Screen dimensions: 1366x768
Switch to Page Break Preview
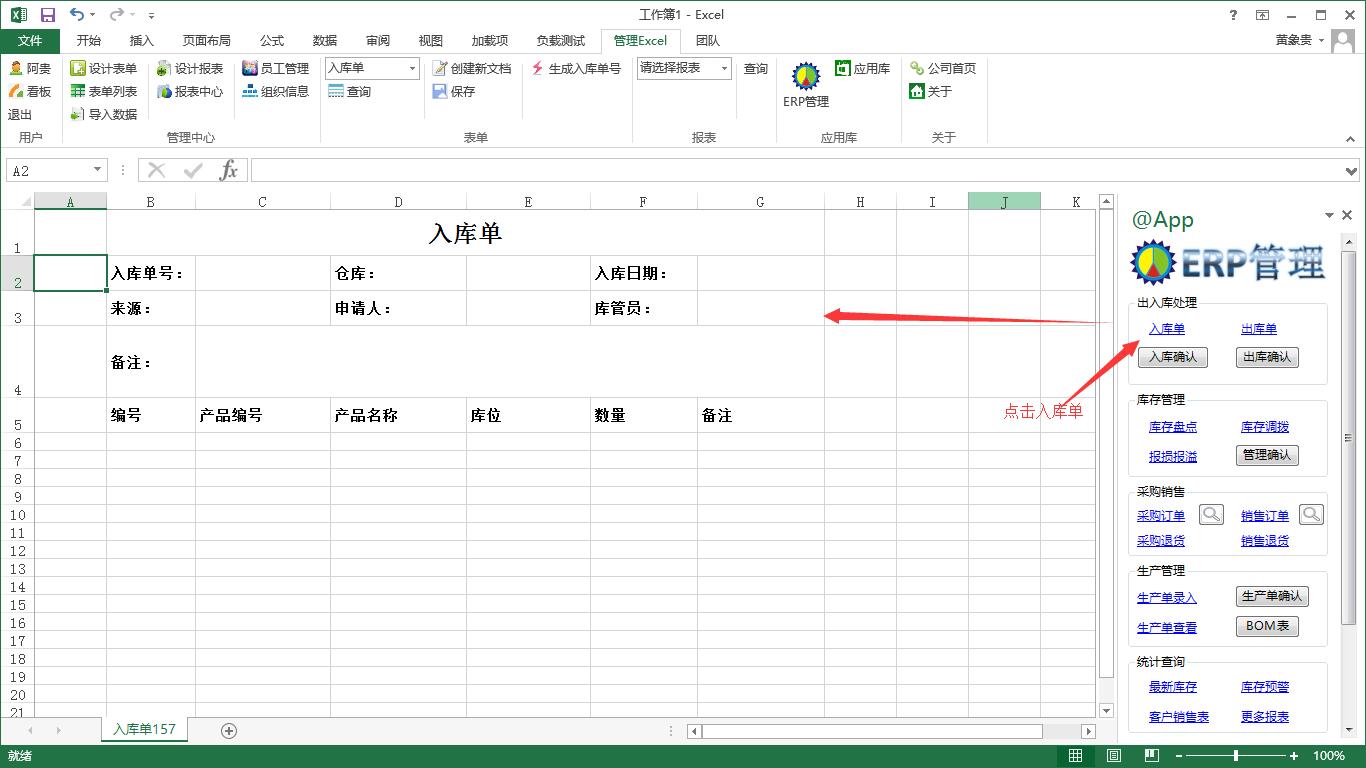(1151, 756)
